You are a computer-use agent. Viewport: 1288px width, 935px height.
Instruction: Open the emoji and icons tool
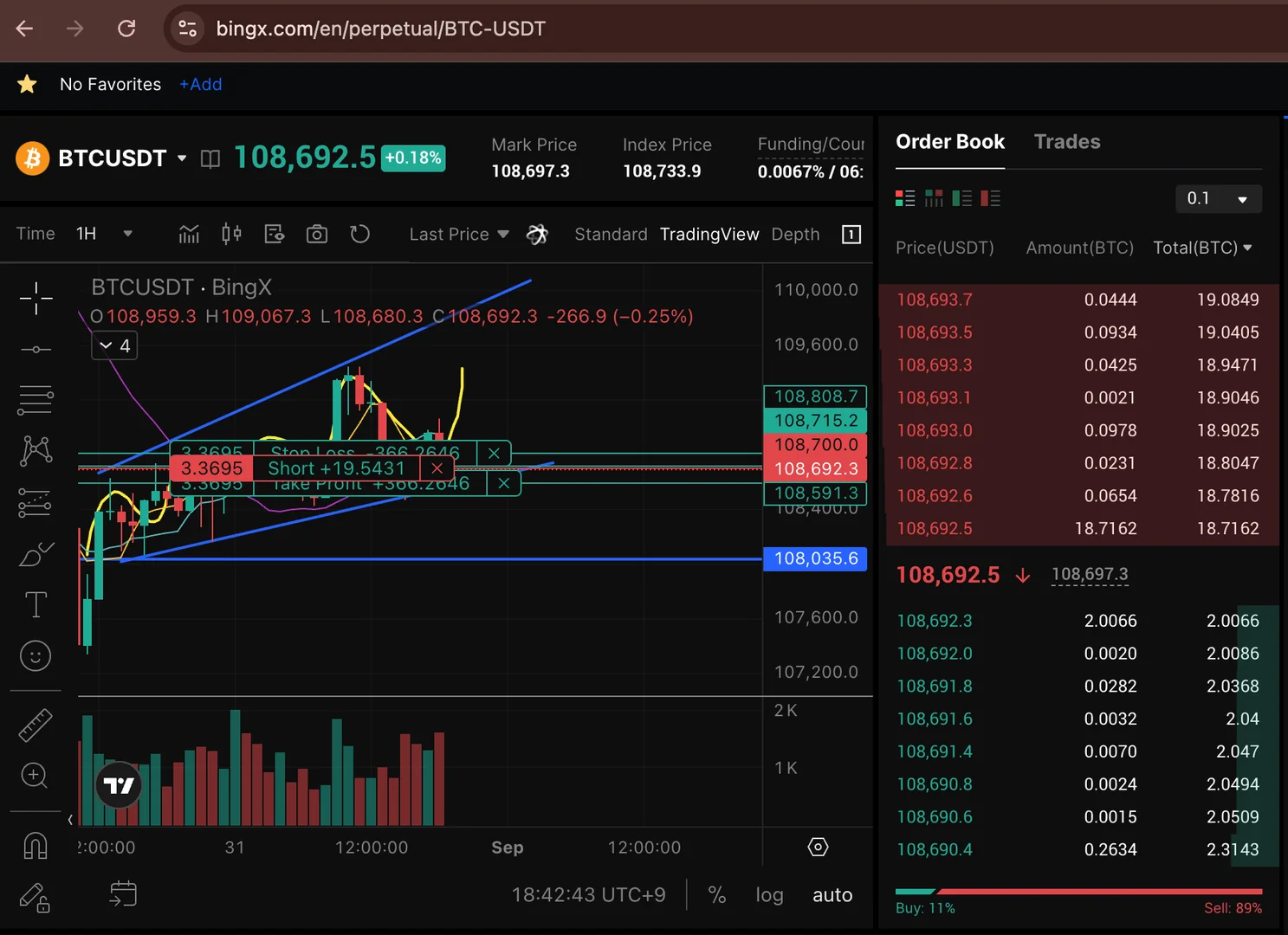click(36, 655)
